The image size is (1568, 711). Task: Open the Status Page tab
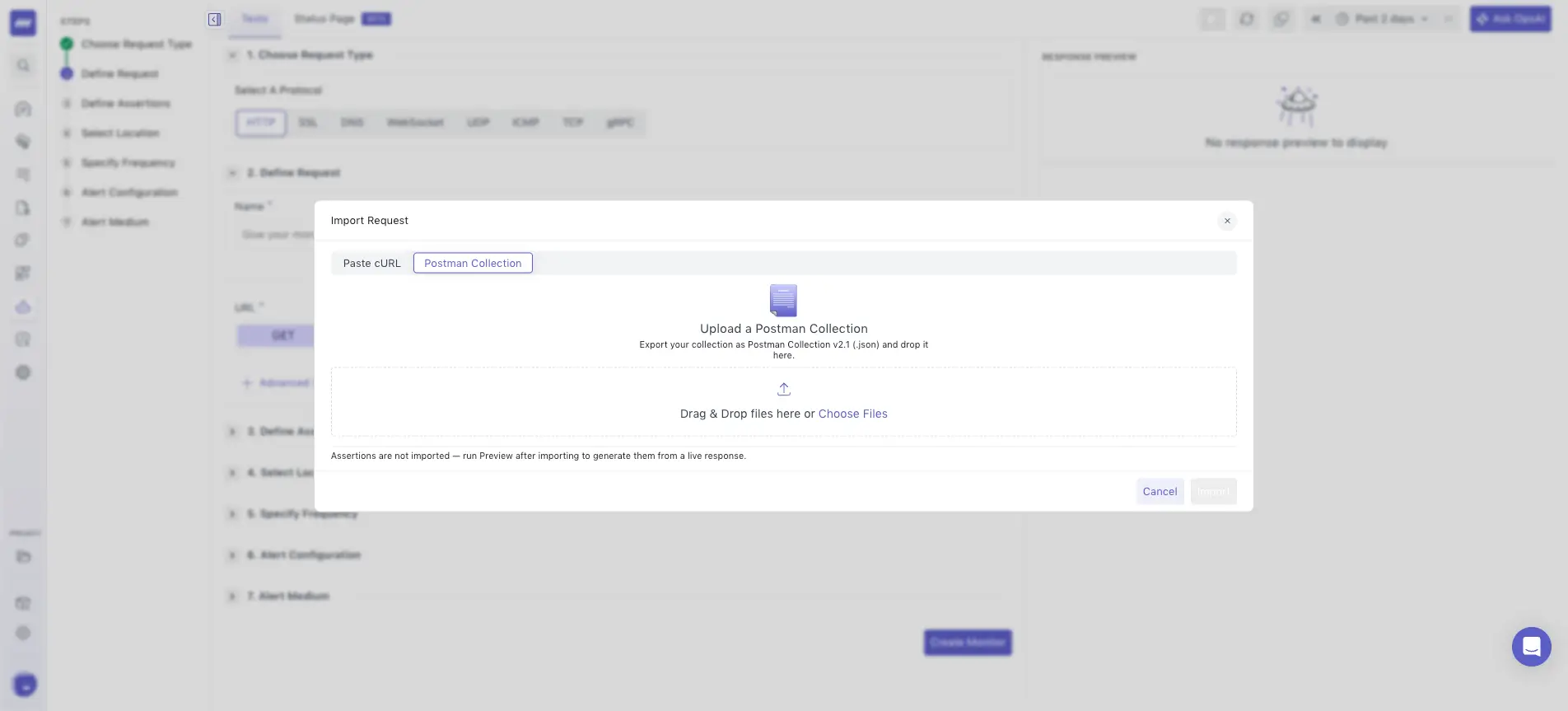[x=342, y=19]
